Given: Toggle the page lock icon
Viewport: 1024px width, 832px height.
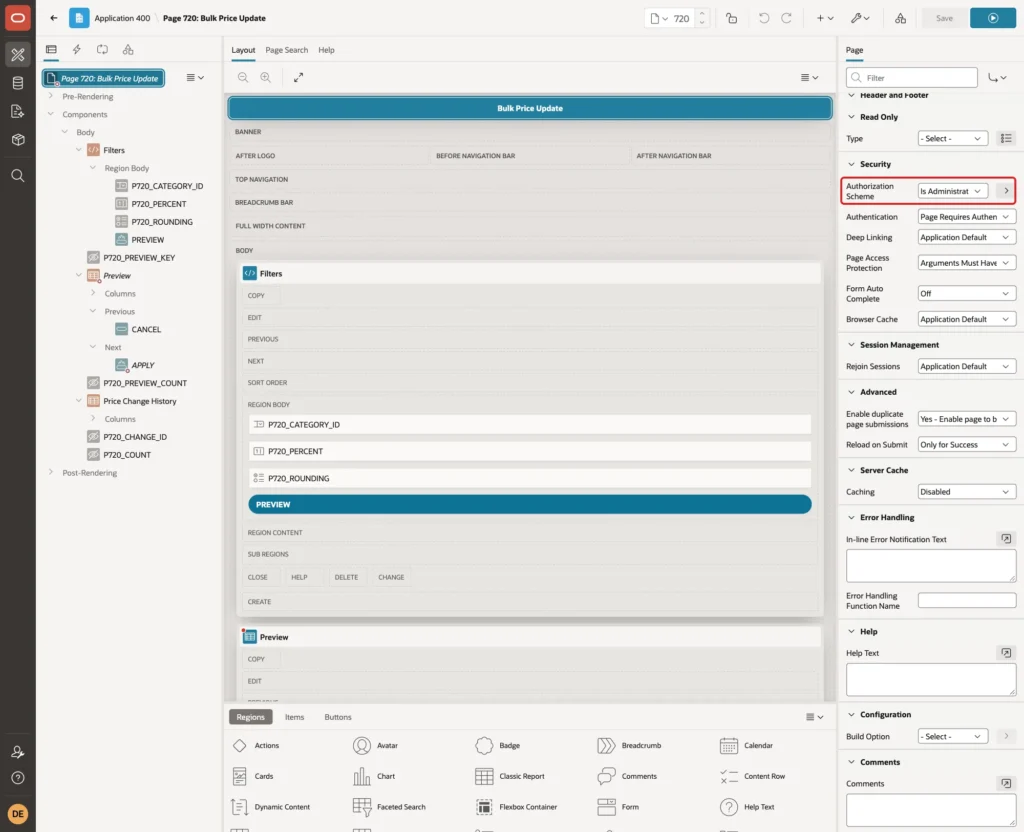Looking at the screenshot, I should click(x=731, y=18).
